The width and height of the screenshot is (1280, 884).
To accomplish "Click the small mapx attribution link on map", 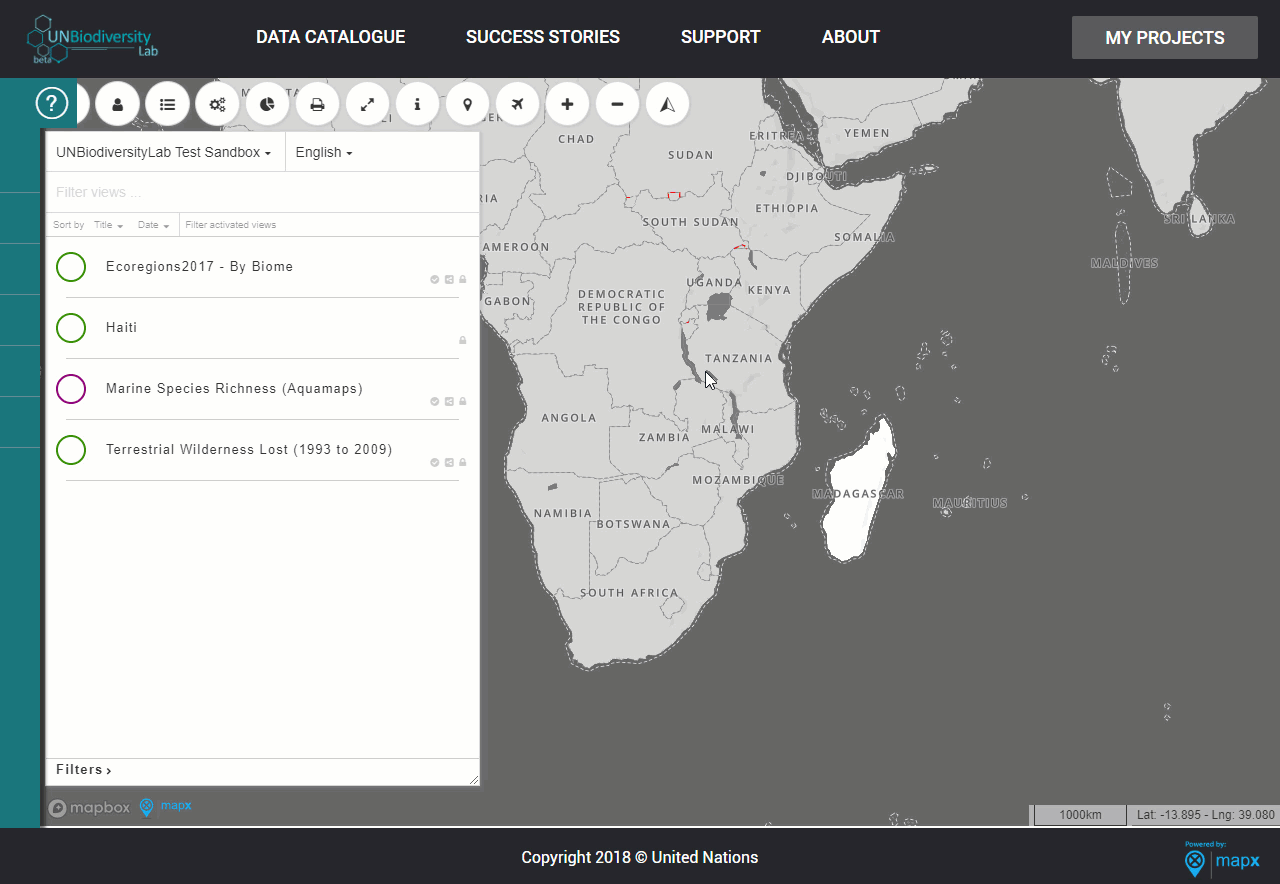I will pos(165,807).
